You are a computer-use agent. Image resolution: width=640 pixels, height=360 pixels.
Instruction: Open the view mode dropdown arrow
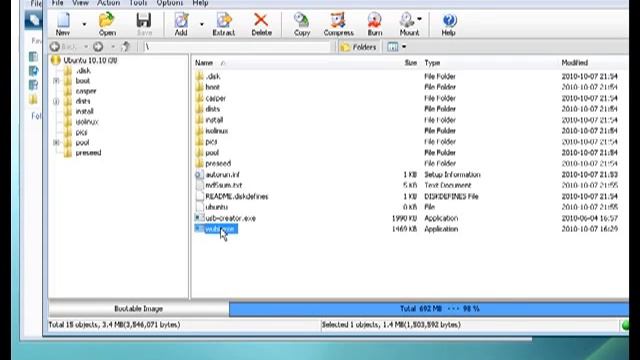[x=404, y=47]
